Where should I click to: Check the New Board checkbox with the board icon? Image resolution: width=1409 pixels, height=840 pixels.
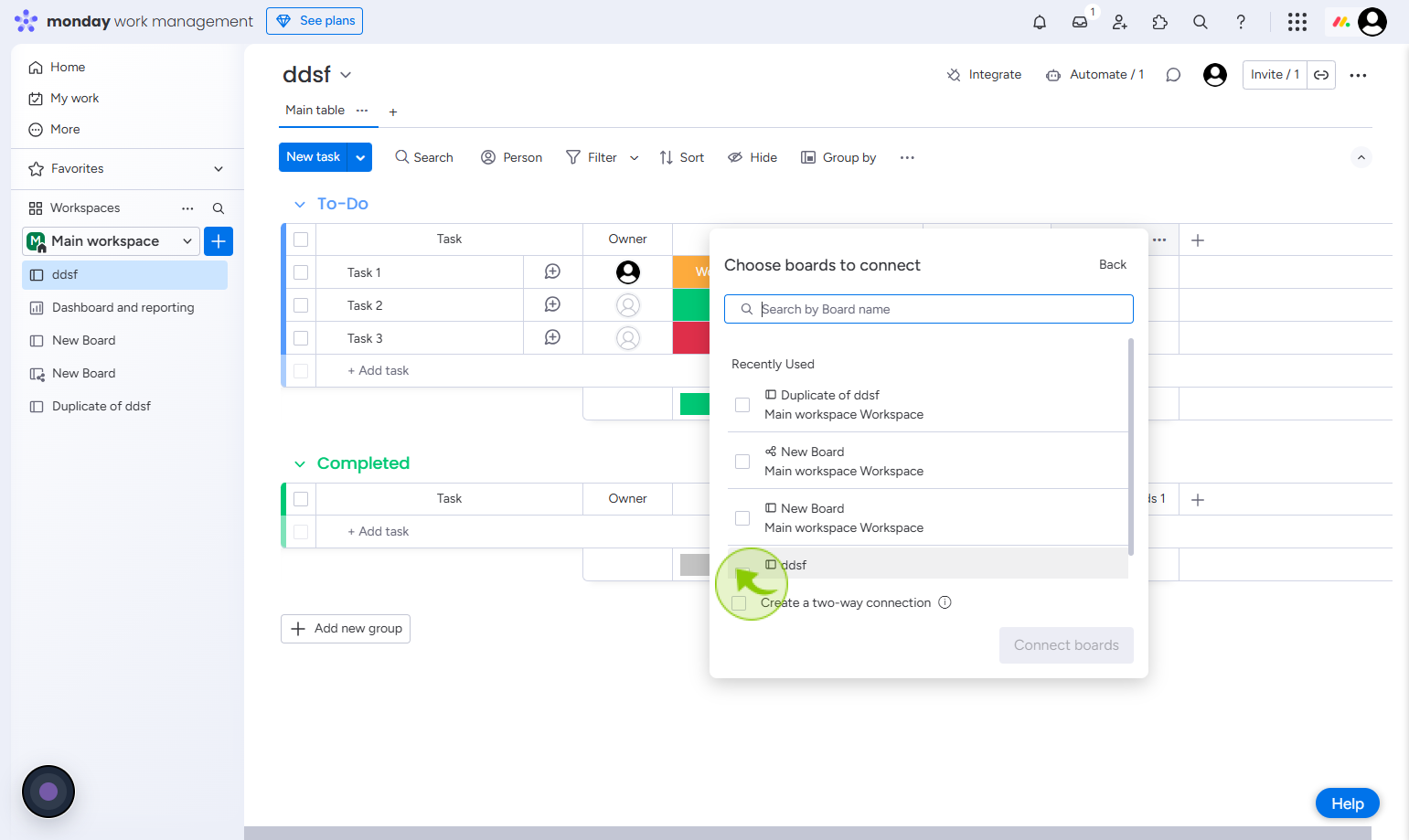tap(742, 518)
